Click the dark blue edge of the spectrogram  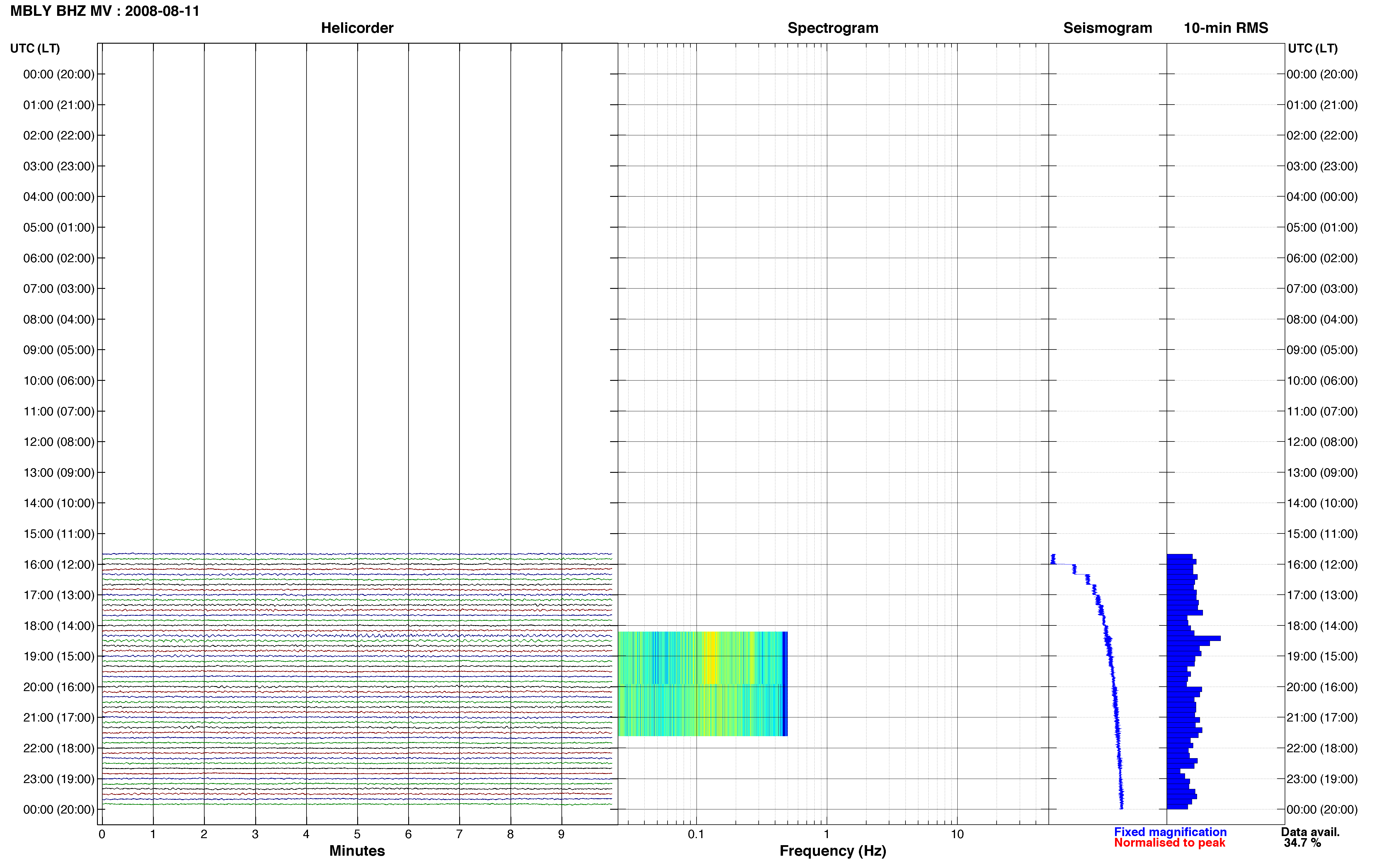(785, 683)
